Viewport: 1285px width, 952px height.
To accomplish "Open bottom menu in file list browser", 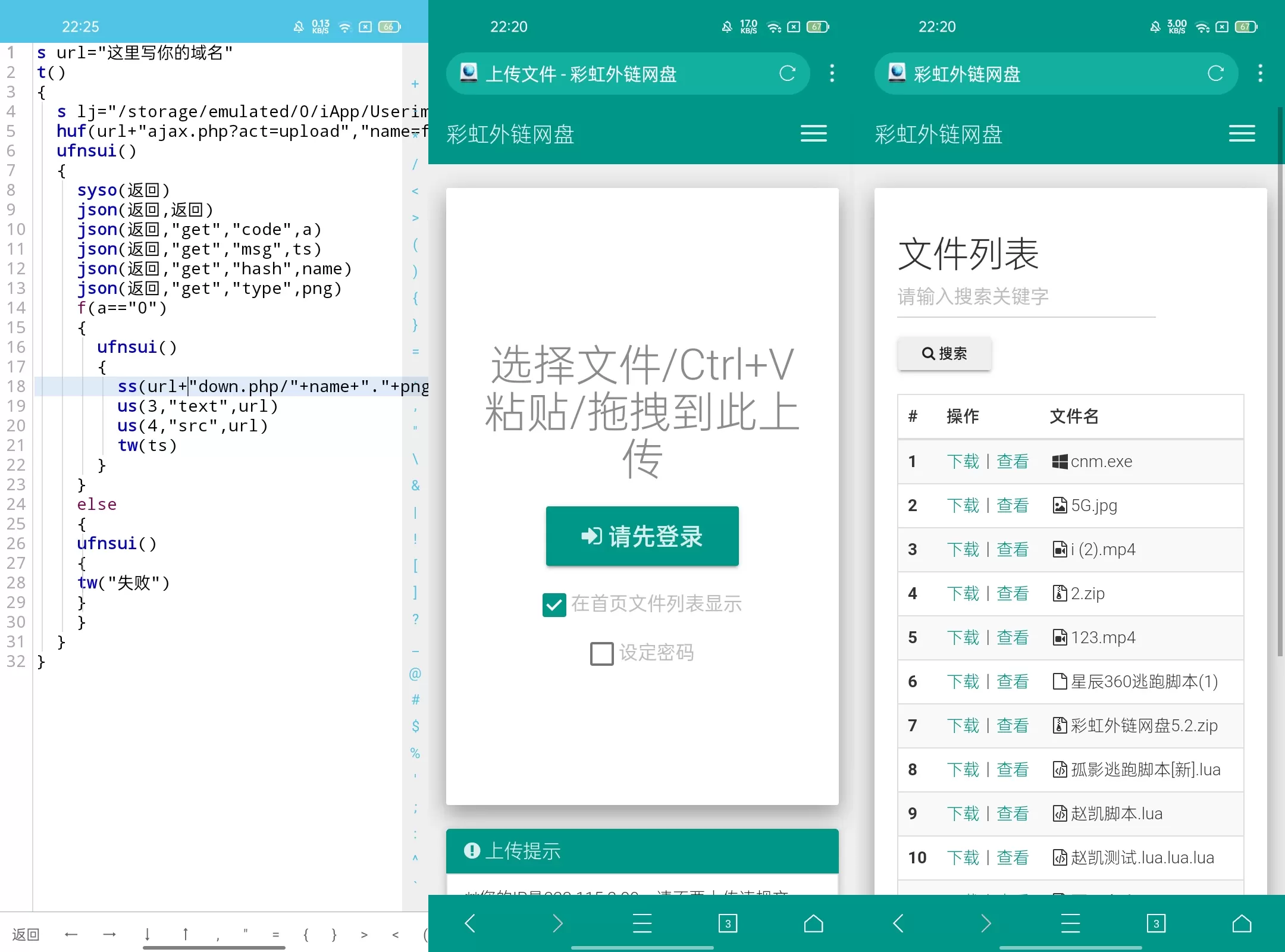I will tap(1070, 923).
